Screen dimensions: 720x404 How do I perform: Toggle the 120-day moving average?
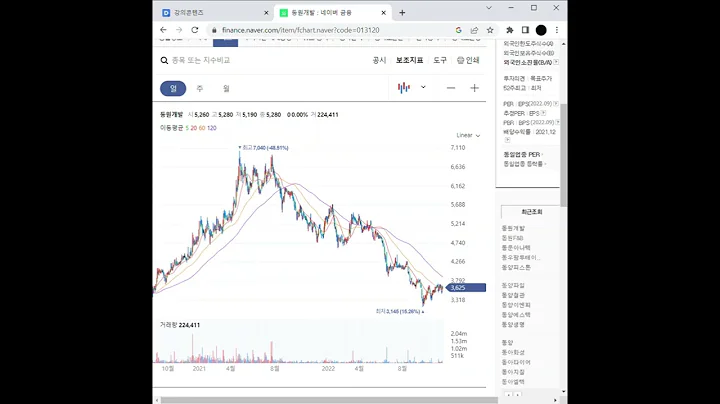click(212, 128)
